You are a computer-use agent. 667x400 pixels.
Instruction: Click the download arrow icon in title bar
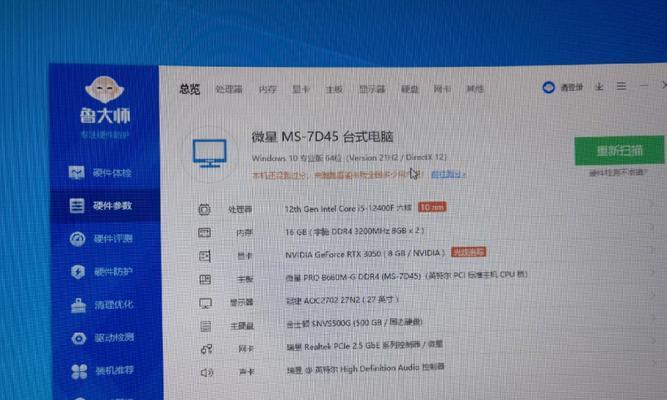tap(599, 87)
